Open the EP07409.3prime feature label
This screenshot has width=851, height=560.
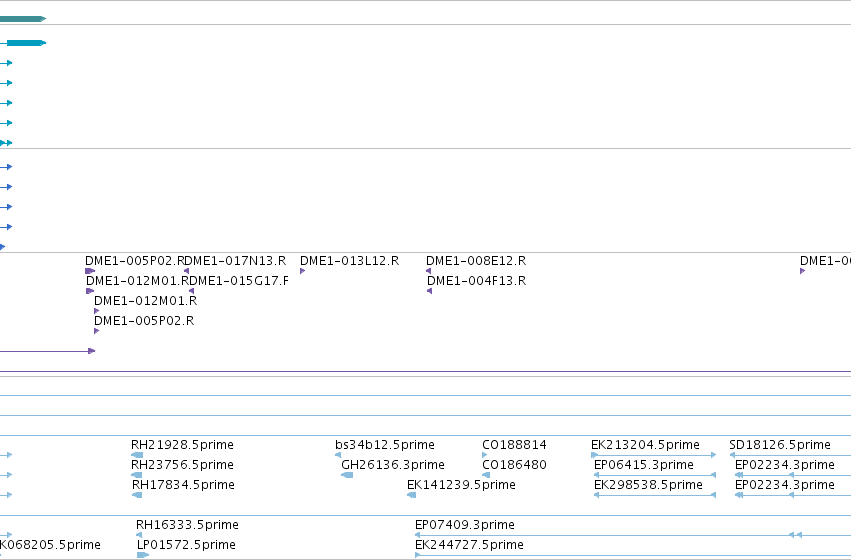[x=465, y=525]
